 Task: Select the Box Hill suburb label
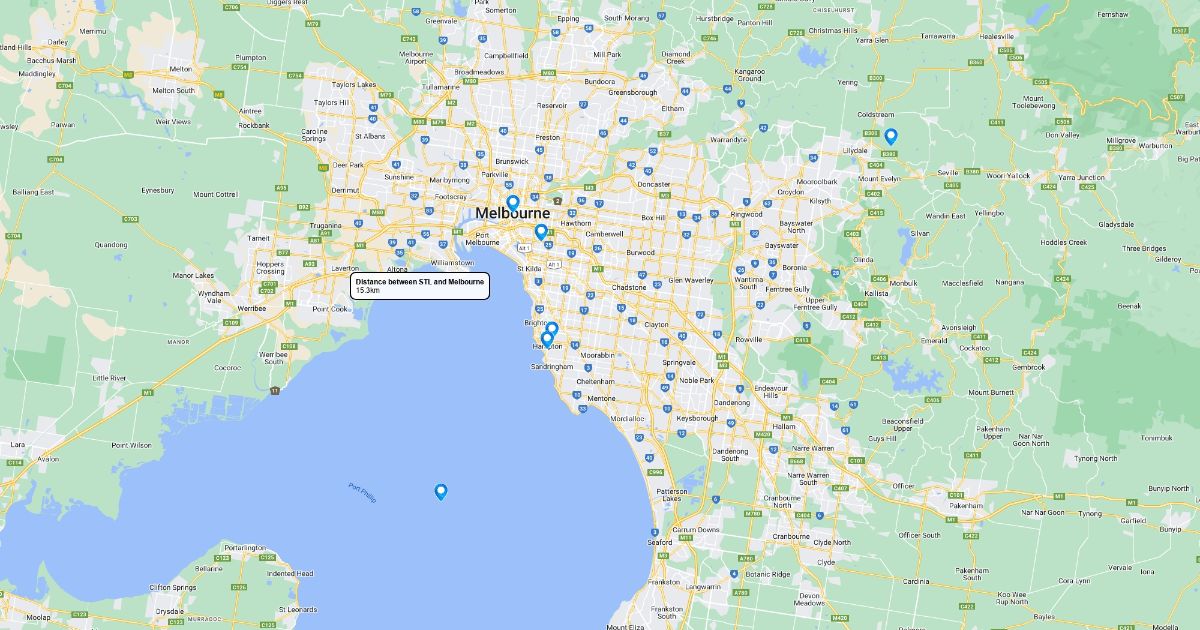tap(653, 217)
